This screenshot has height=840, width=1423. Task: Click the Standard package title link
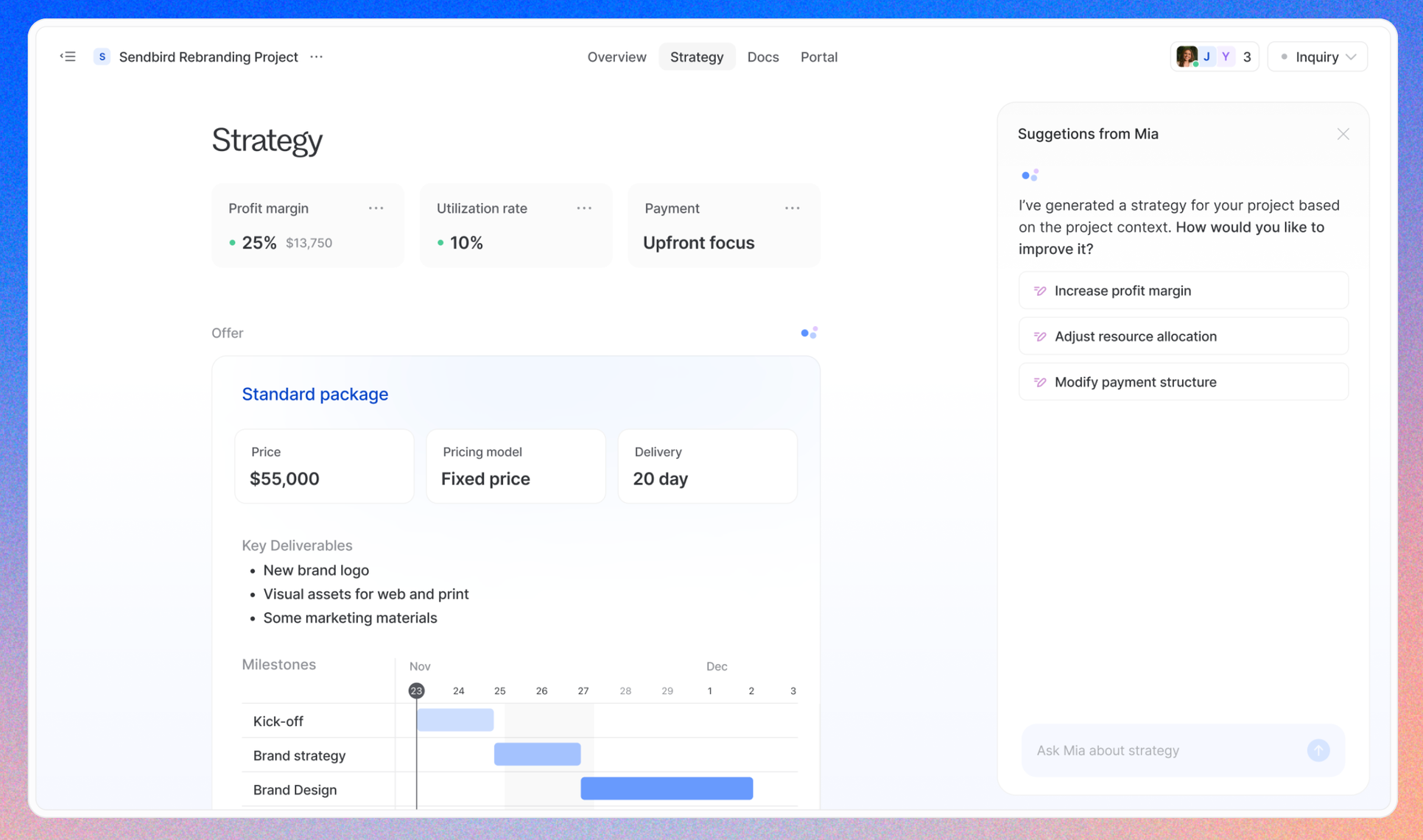315,394
